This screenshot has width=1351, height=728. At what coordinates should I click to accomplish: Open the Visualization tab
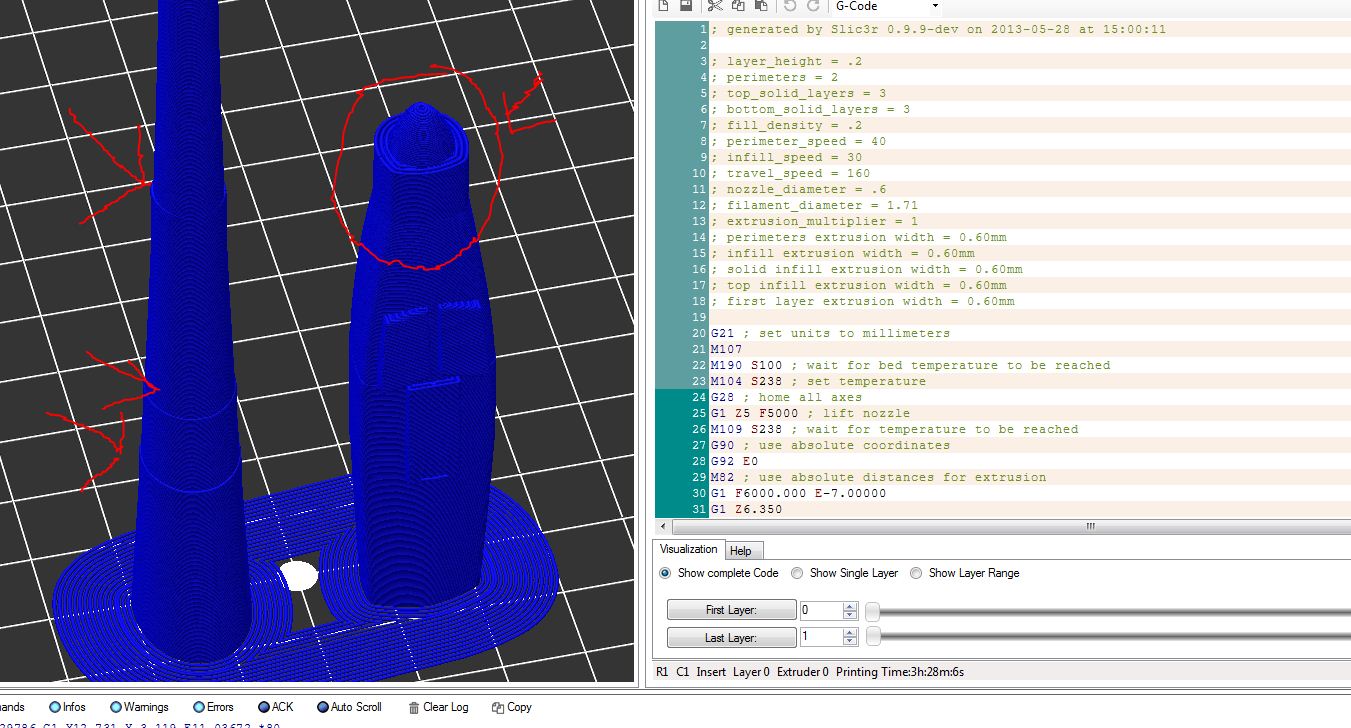click(688, 549)
